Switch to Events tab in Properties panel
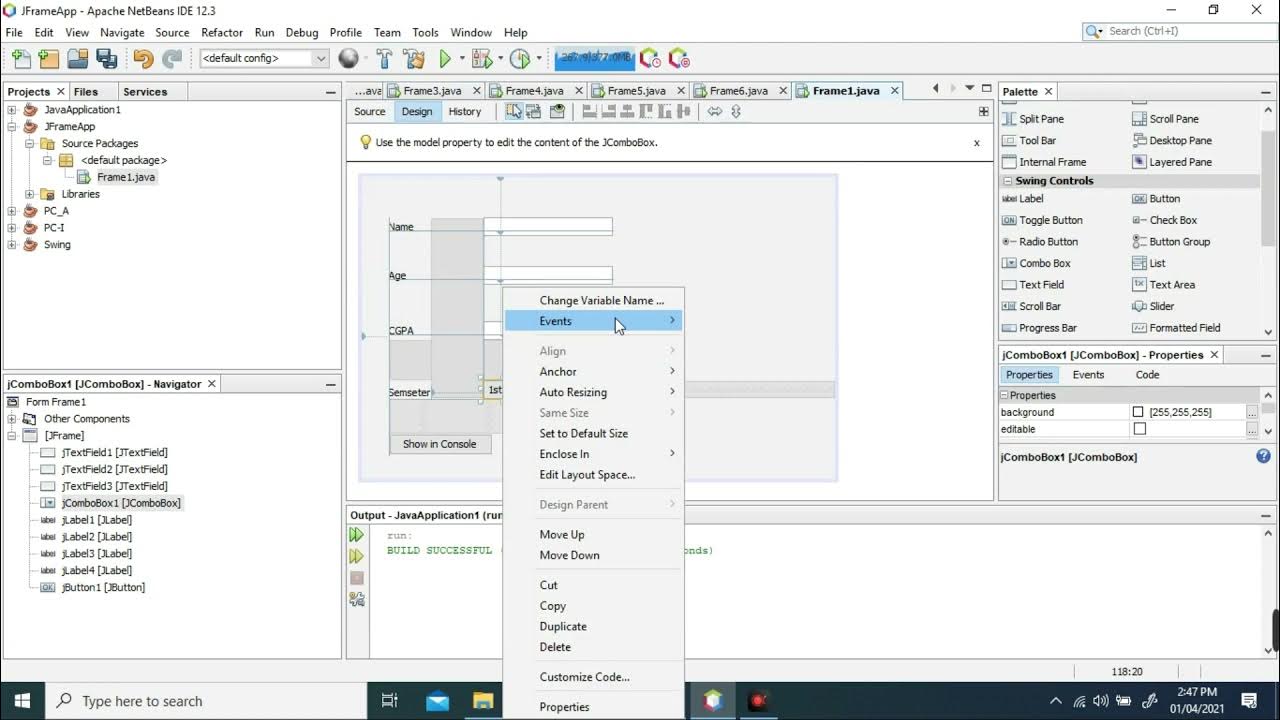 click(x=1088, y=375)
